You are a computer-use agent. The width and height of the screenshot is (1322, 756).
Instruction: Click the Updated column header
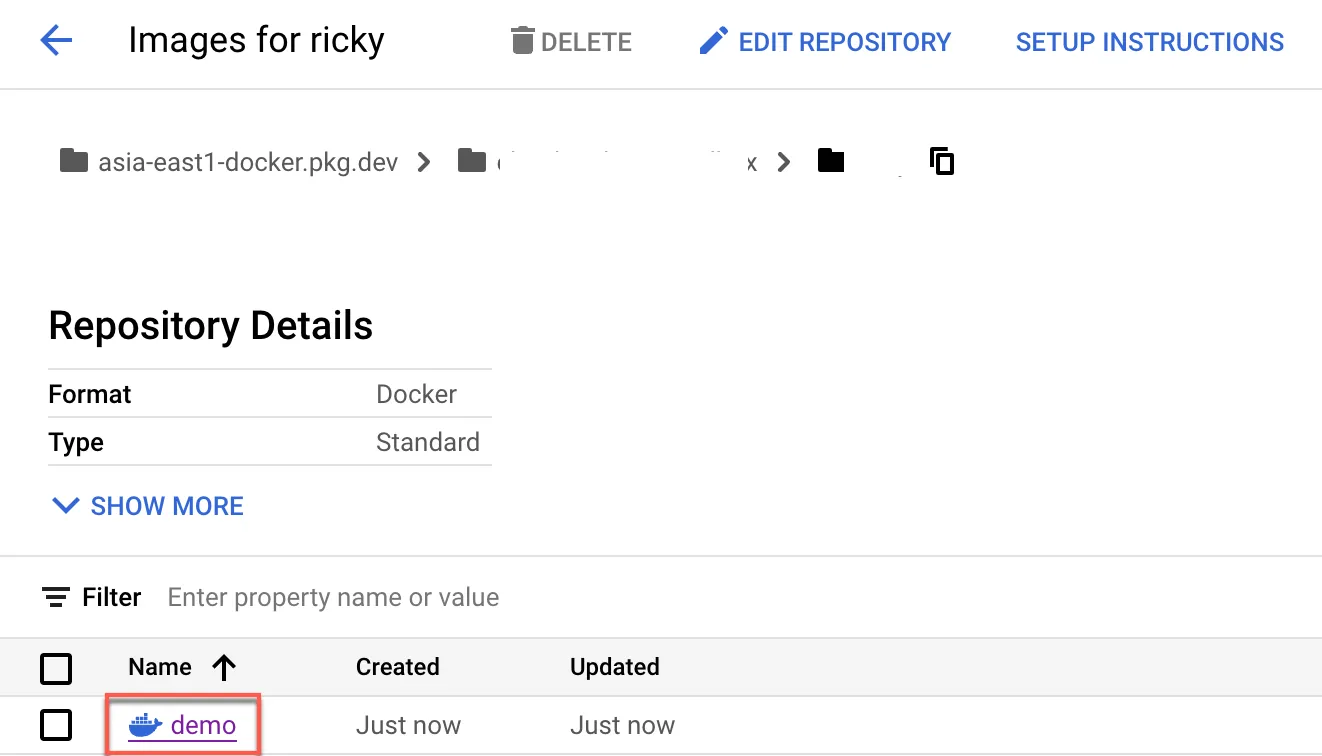tap(615, 667)
